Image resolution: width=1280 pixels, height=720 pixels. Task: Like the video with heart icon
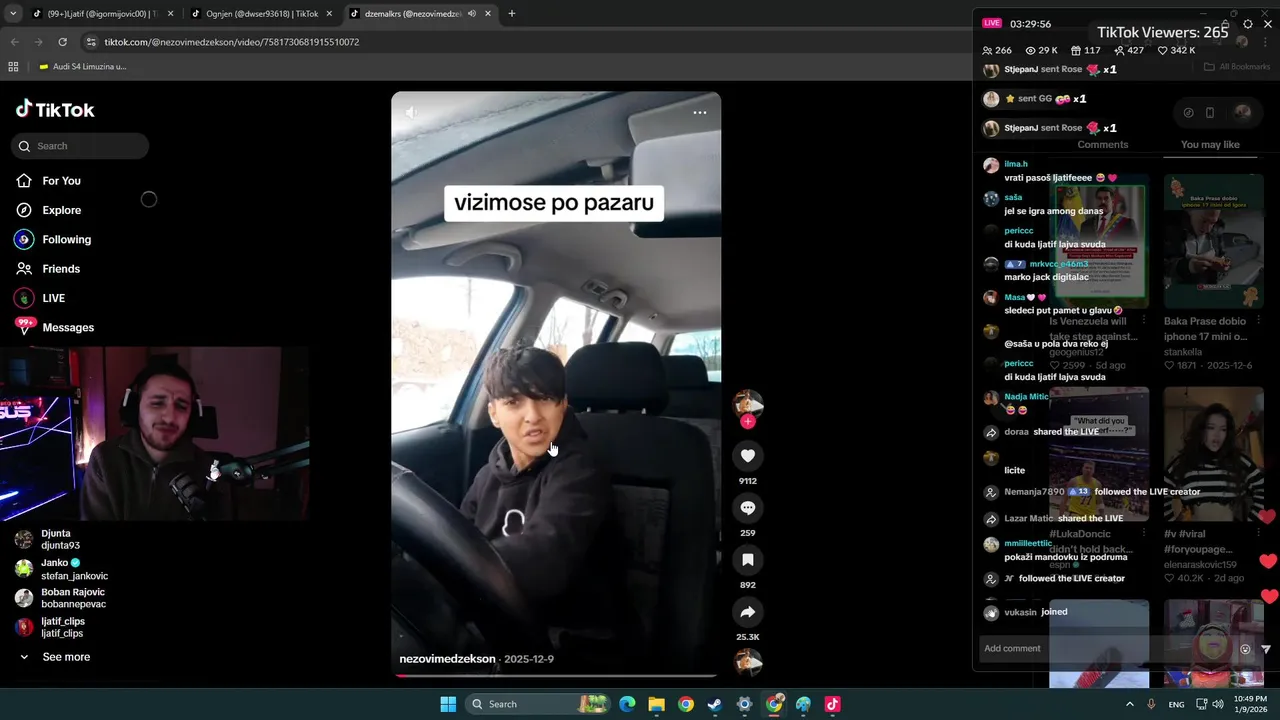[x=748, y=456]
